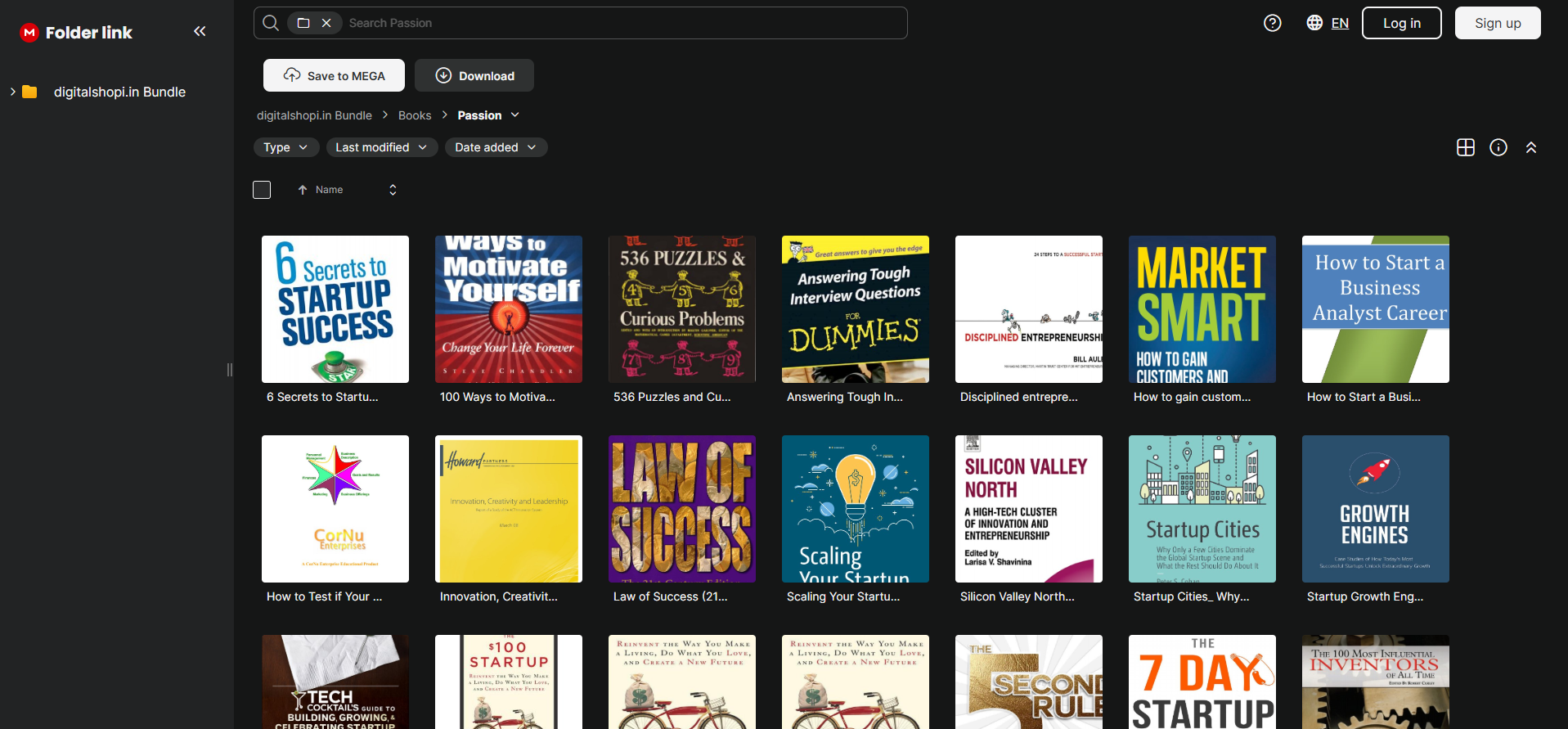1568x729 pixels.
Task: Open the info panel icon
Action: point(1498,147)
